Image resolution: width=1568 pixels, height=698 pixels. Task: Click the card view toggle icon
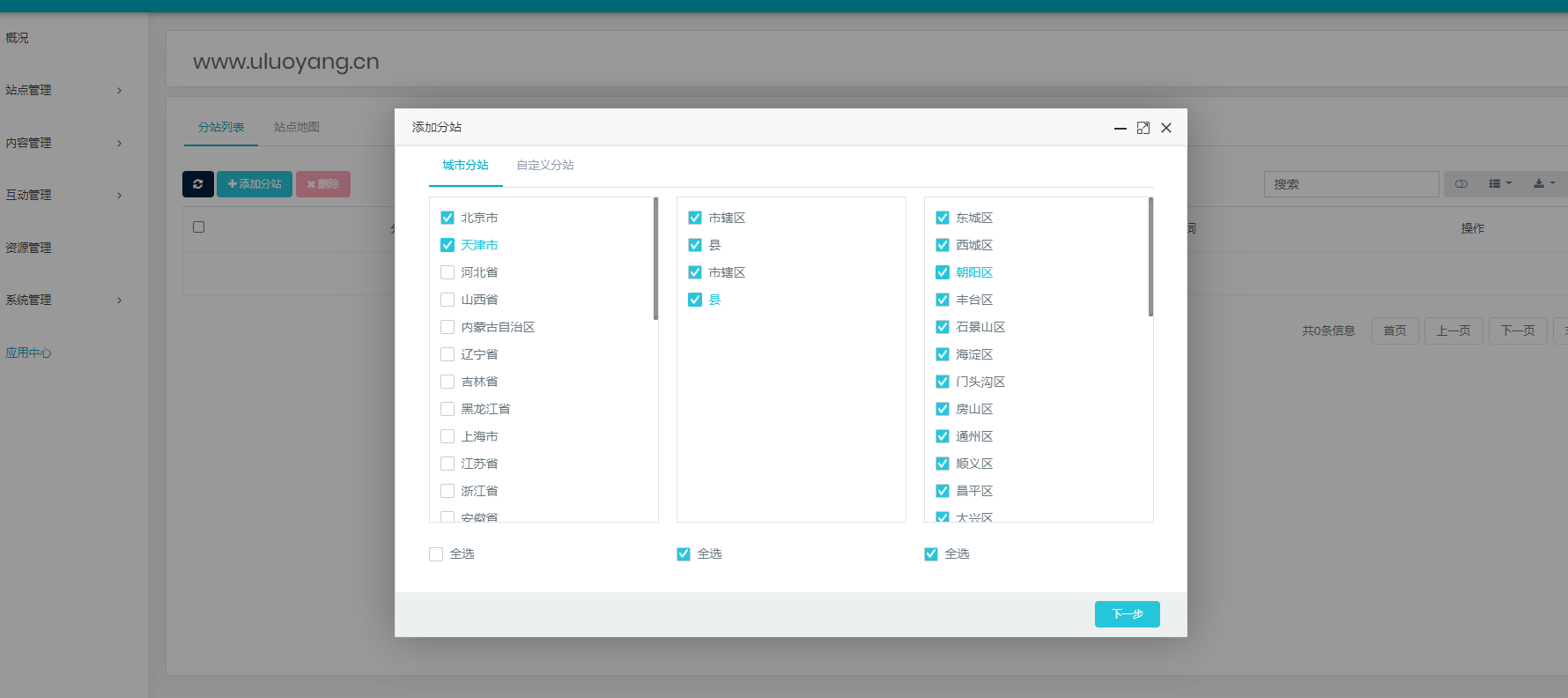click(1461, 184)
